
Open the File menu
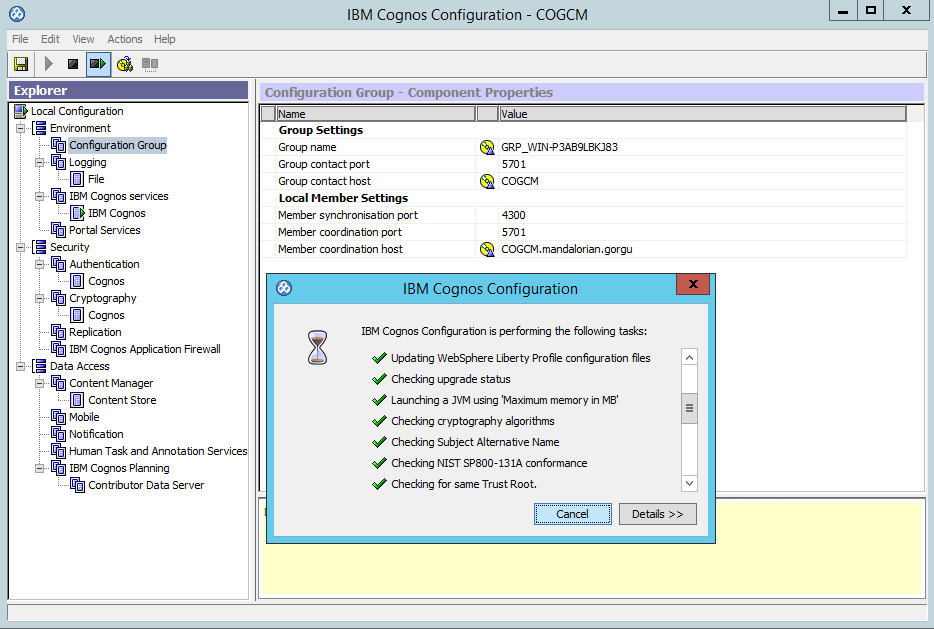20,39
